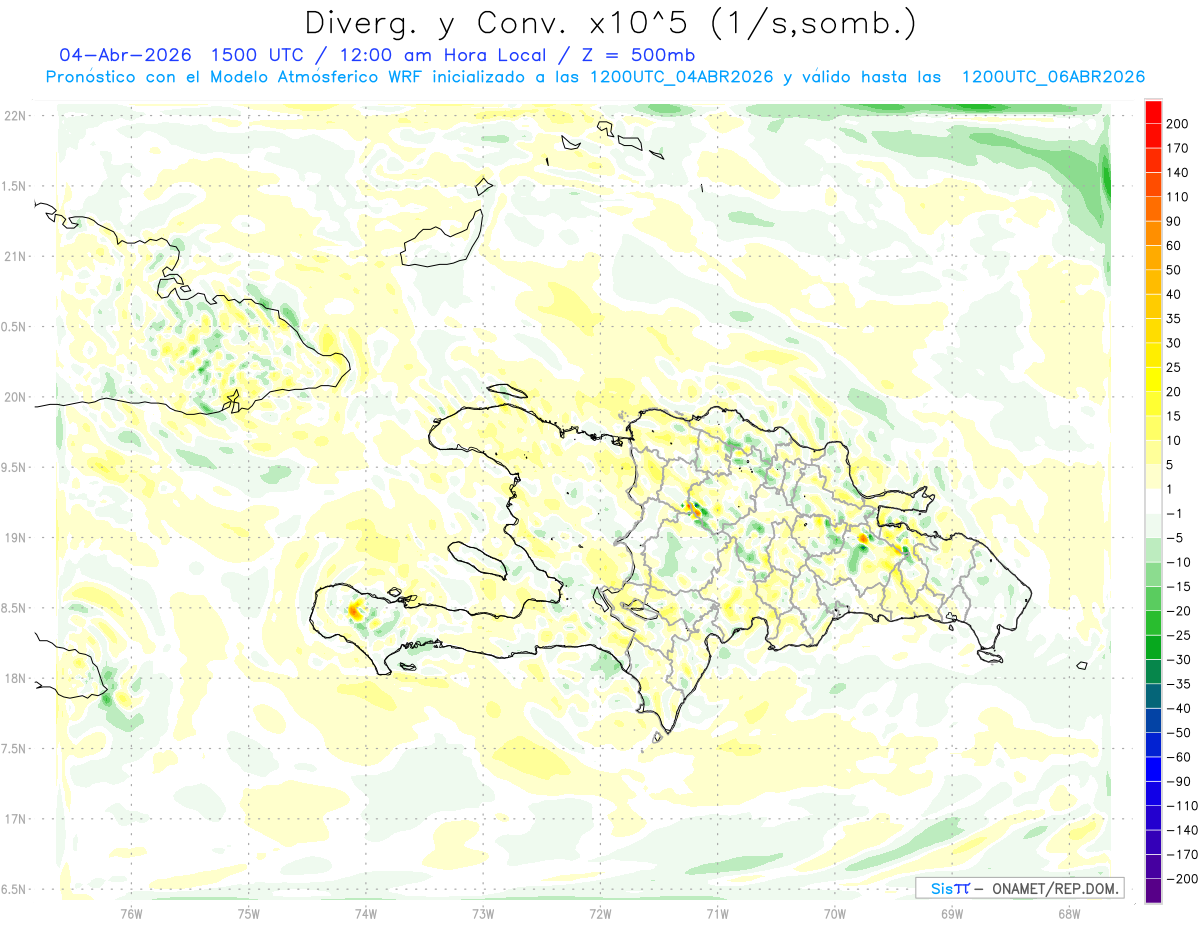Click the red legend swatch above the 200 label
The height and width of the screenshot is (927, 1200).
click(1153, 111)
